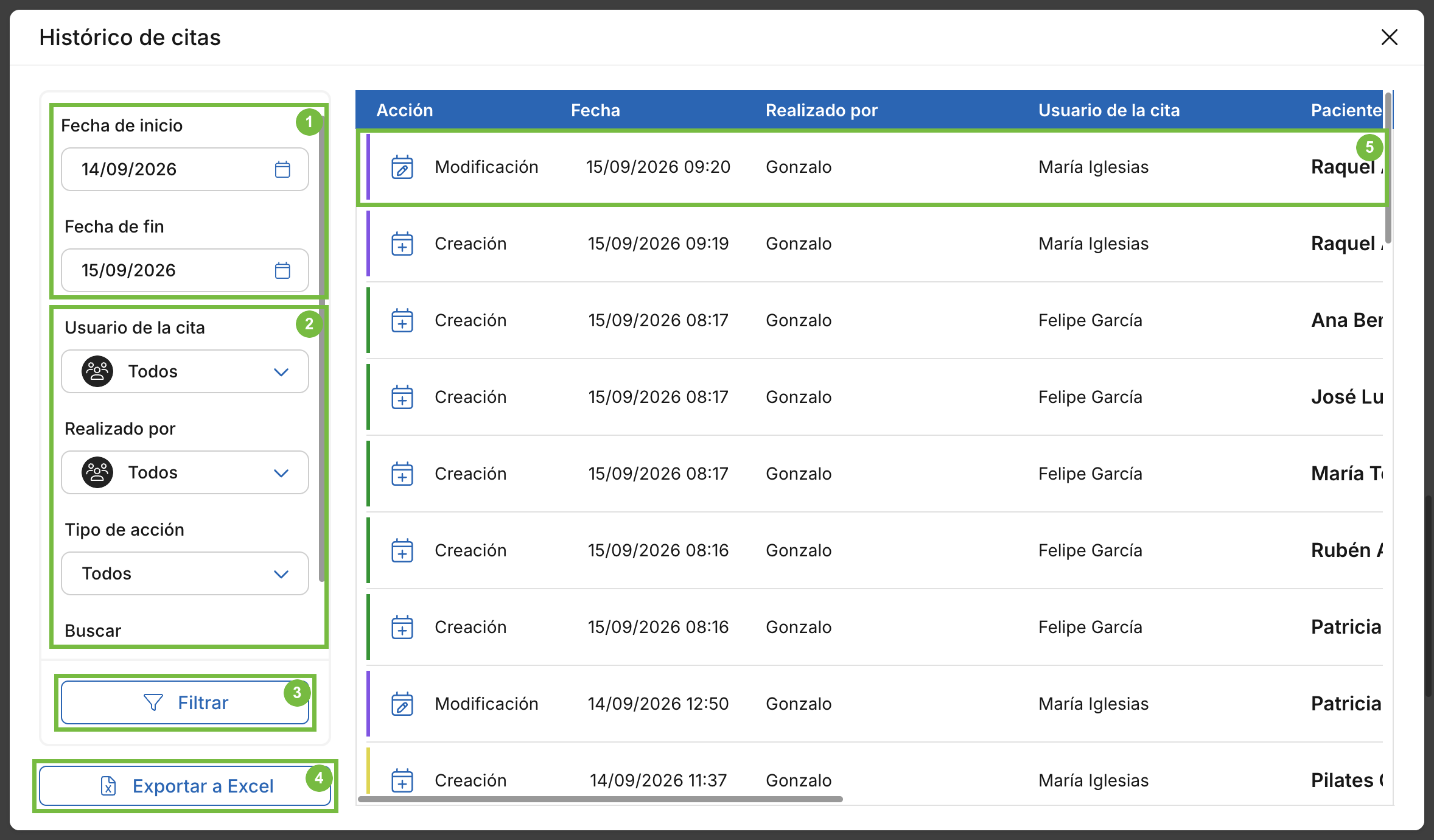Click the table's vertical scrollbar thumb
This screenshot has width=1434, height=840.
click(1388, 167)
